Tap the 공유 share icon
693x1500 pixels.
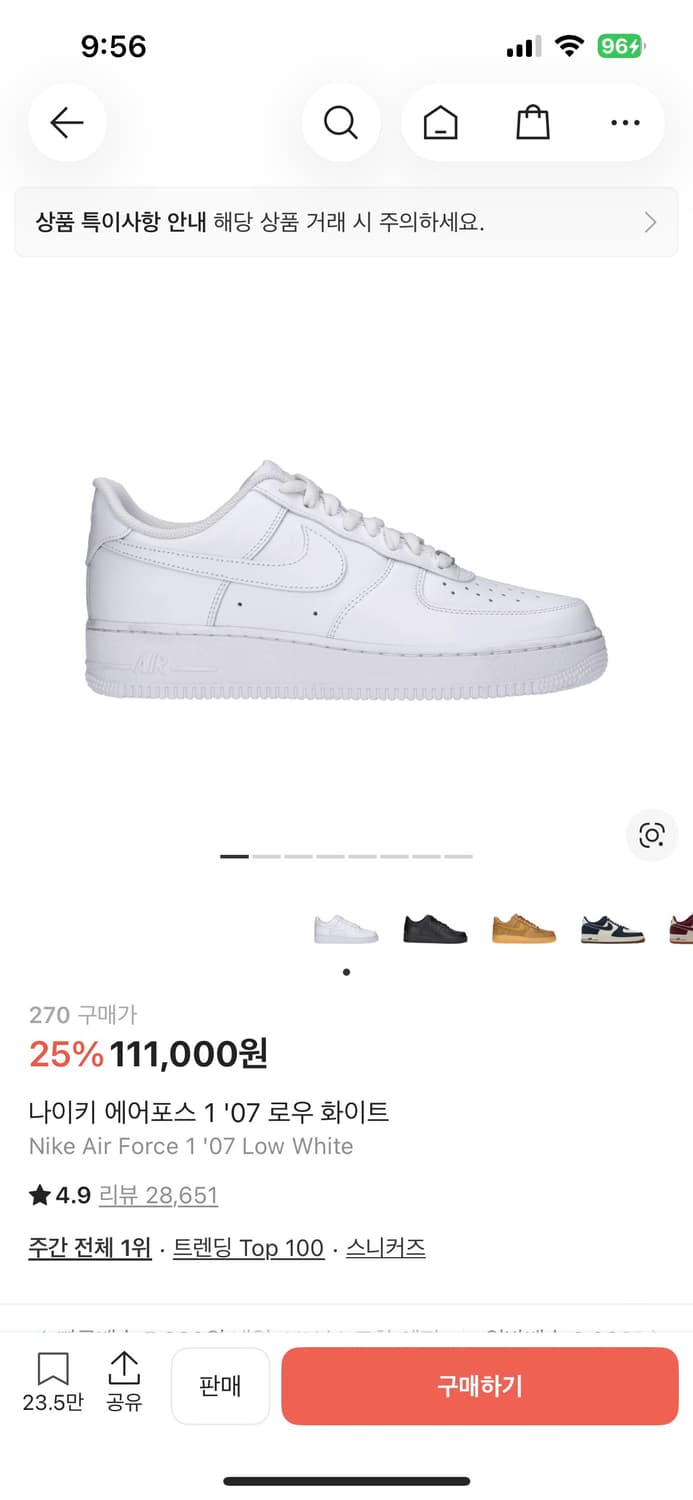tap(125, 1382)
